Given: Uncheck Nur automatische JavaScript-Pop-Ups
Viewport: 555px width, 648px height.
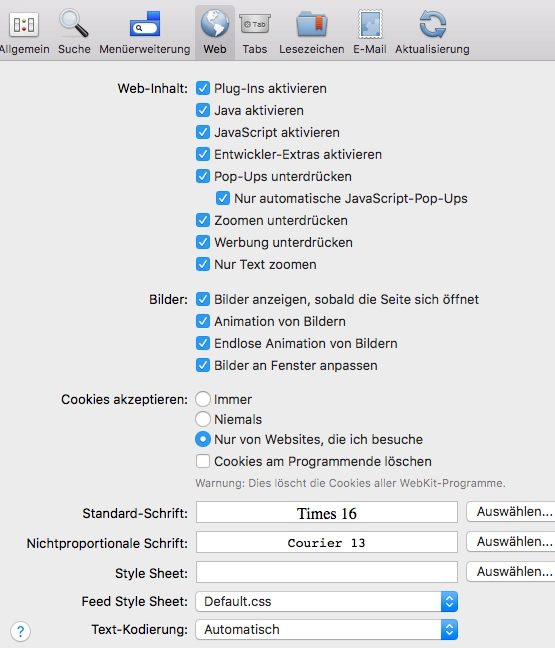Looking at the screenshot, I should 223,198.
